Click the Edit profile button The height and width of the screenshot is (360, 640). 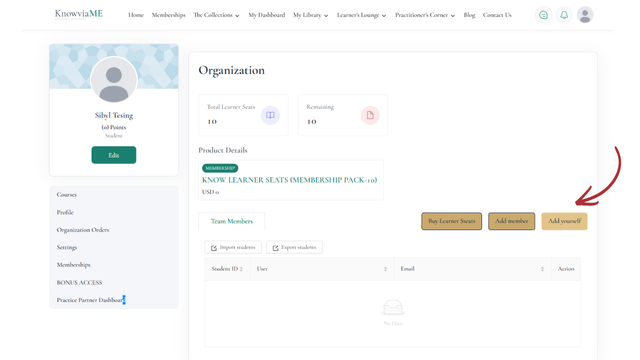click(114, 155)
